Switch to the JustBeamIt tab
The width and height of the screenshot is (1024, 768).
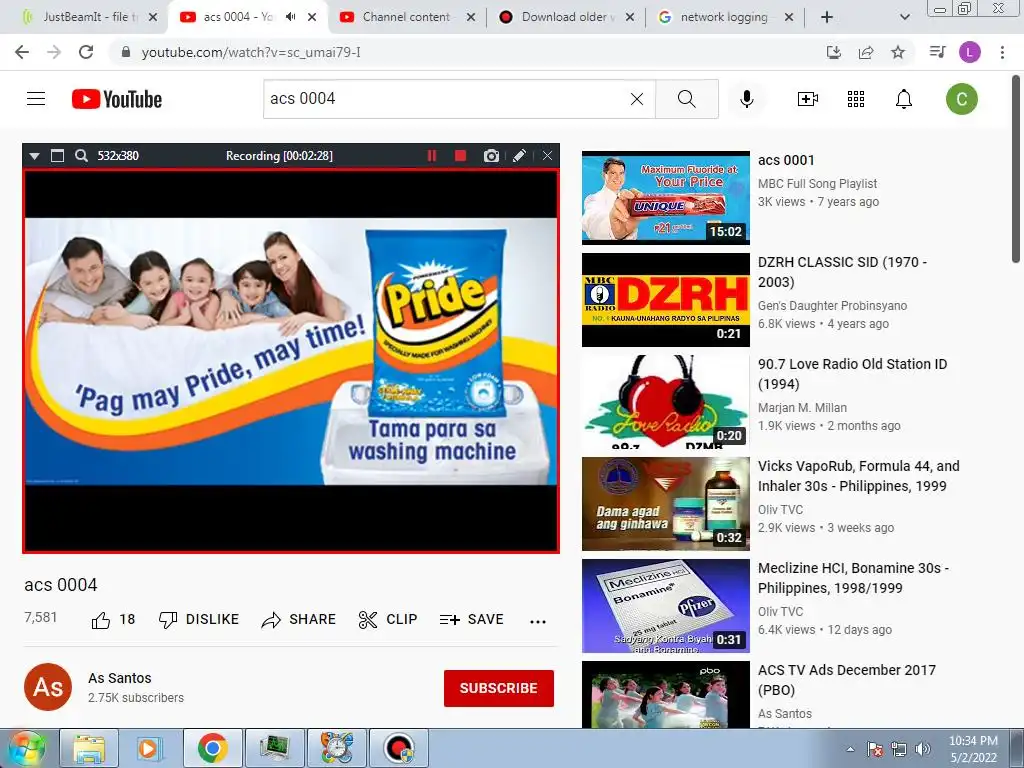[x=90, y=17]
